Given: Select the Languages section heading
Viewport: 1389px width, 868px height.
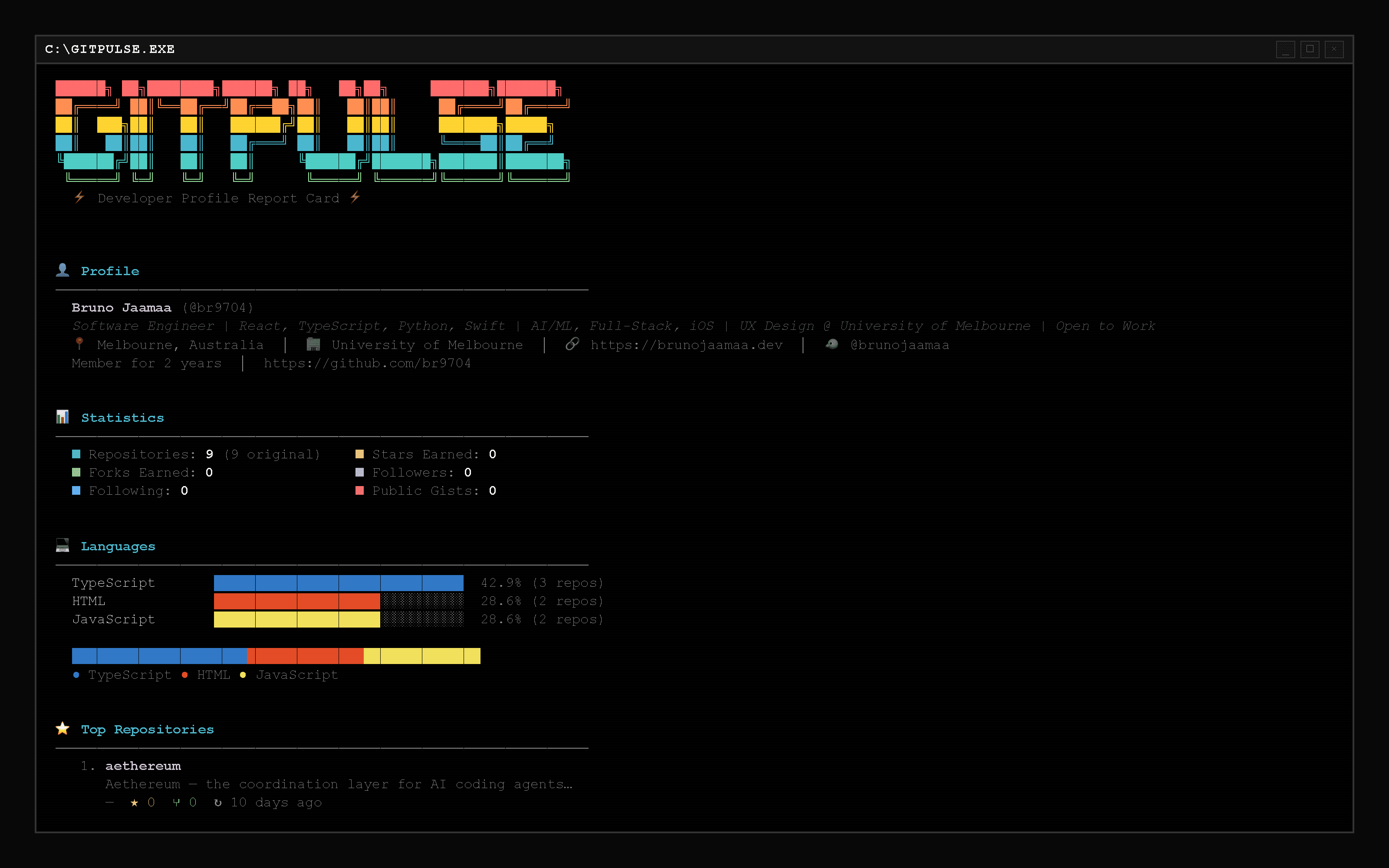Looking at the screenshot, I should pos(118,546).
